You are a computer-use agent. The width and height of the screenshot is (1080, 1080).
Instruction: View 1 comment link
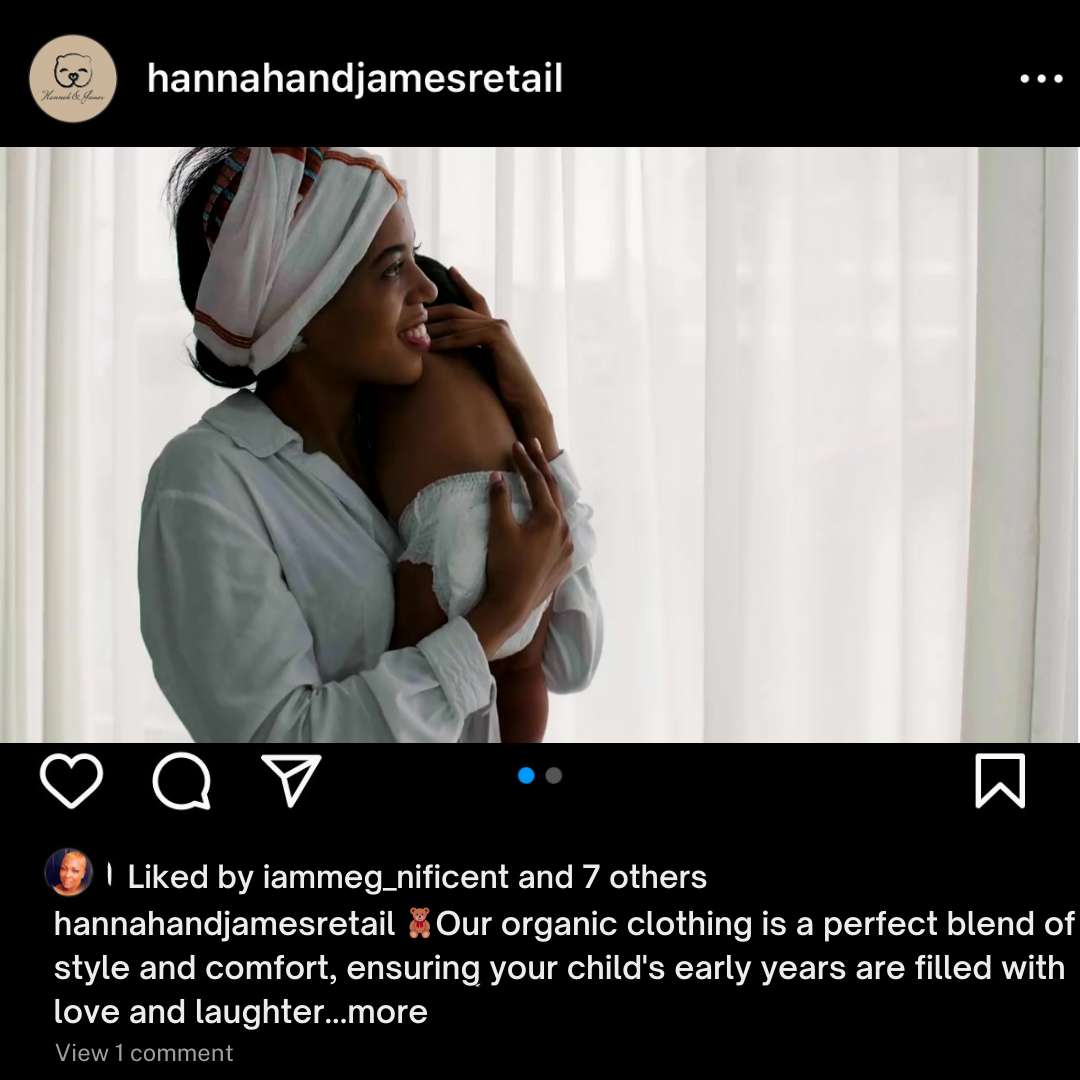[x=144, y=1052]
